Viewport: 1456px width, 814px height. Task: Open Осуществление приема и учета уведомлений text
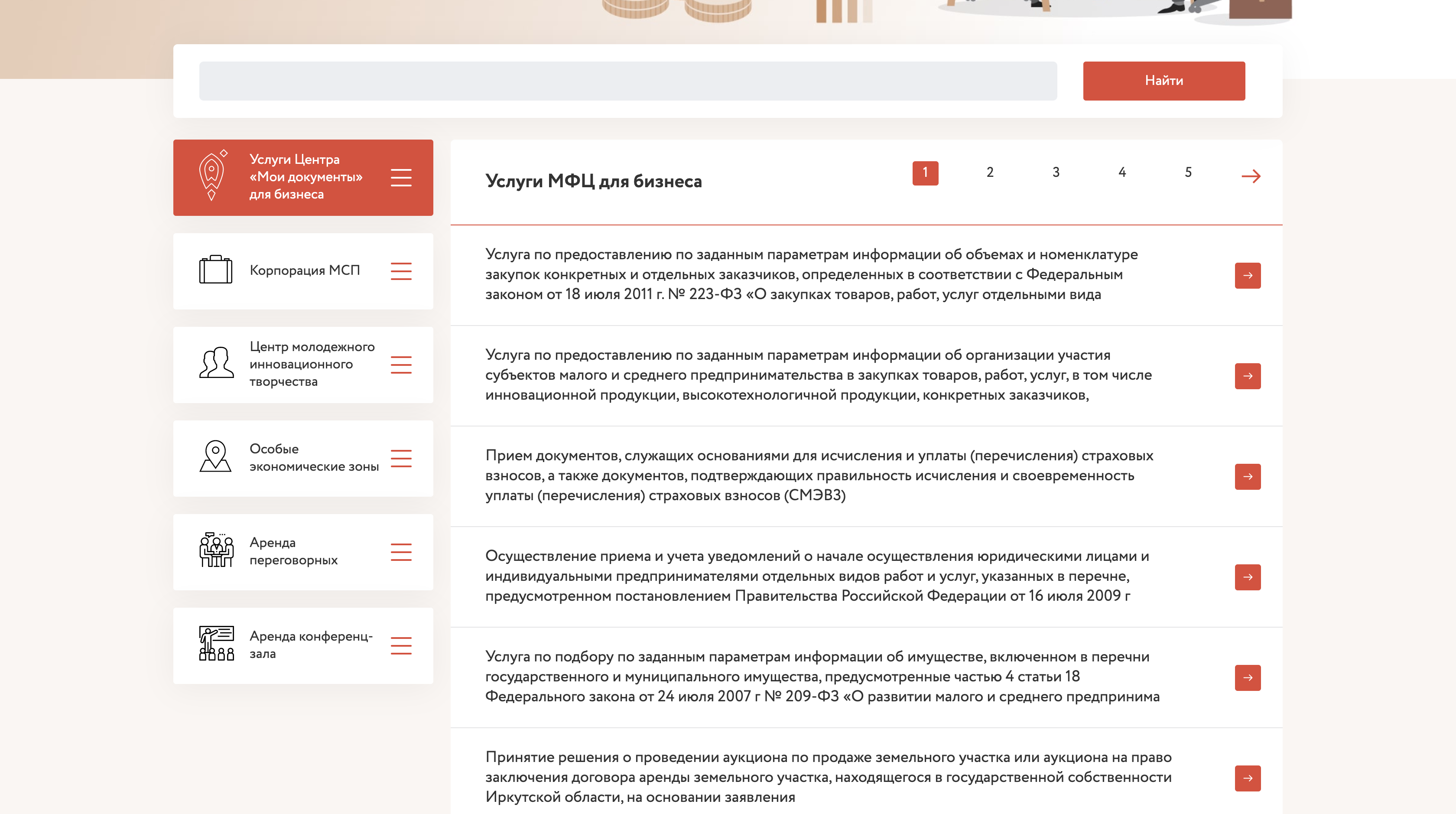pyautogui.click(x=817, y=576)
